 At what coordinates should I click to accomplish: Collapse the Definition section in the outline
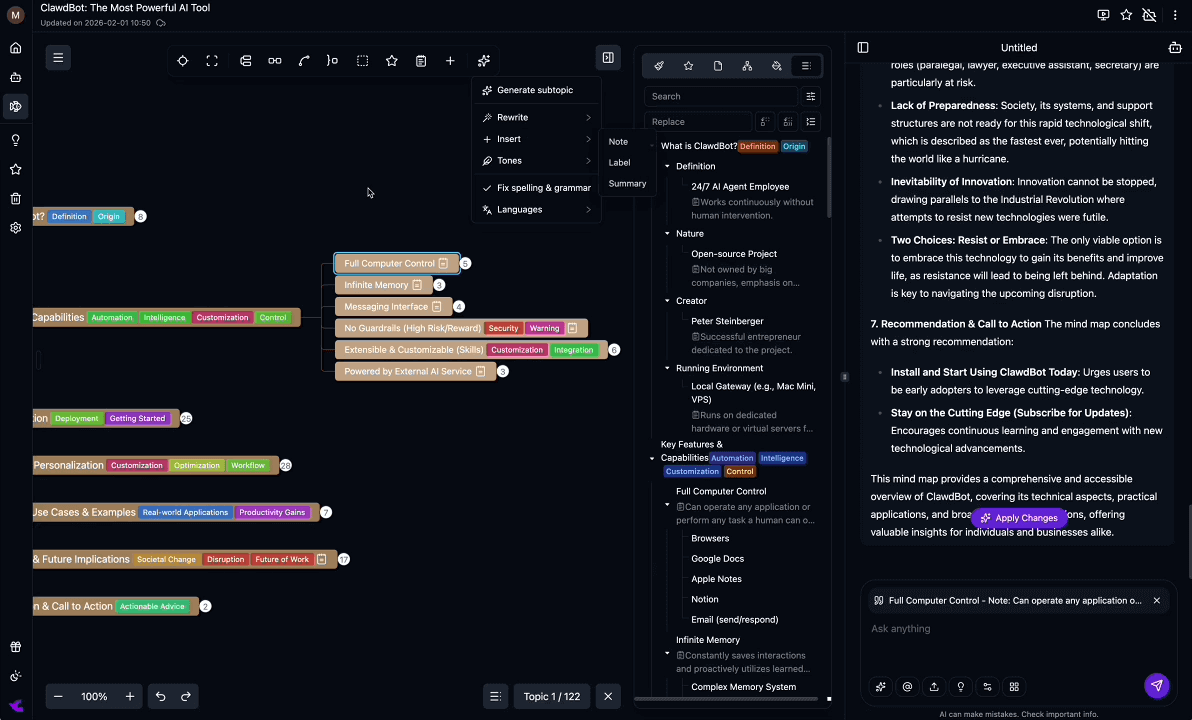point(667,166)
